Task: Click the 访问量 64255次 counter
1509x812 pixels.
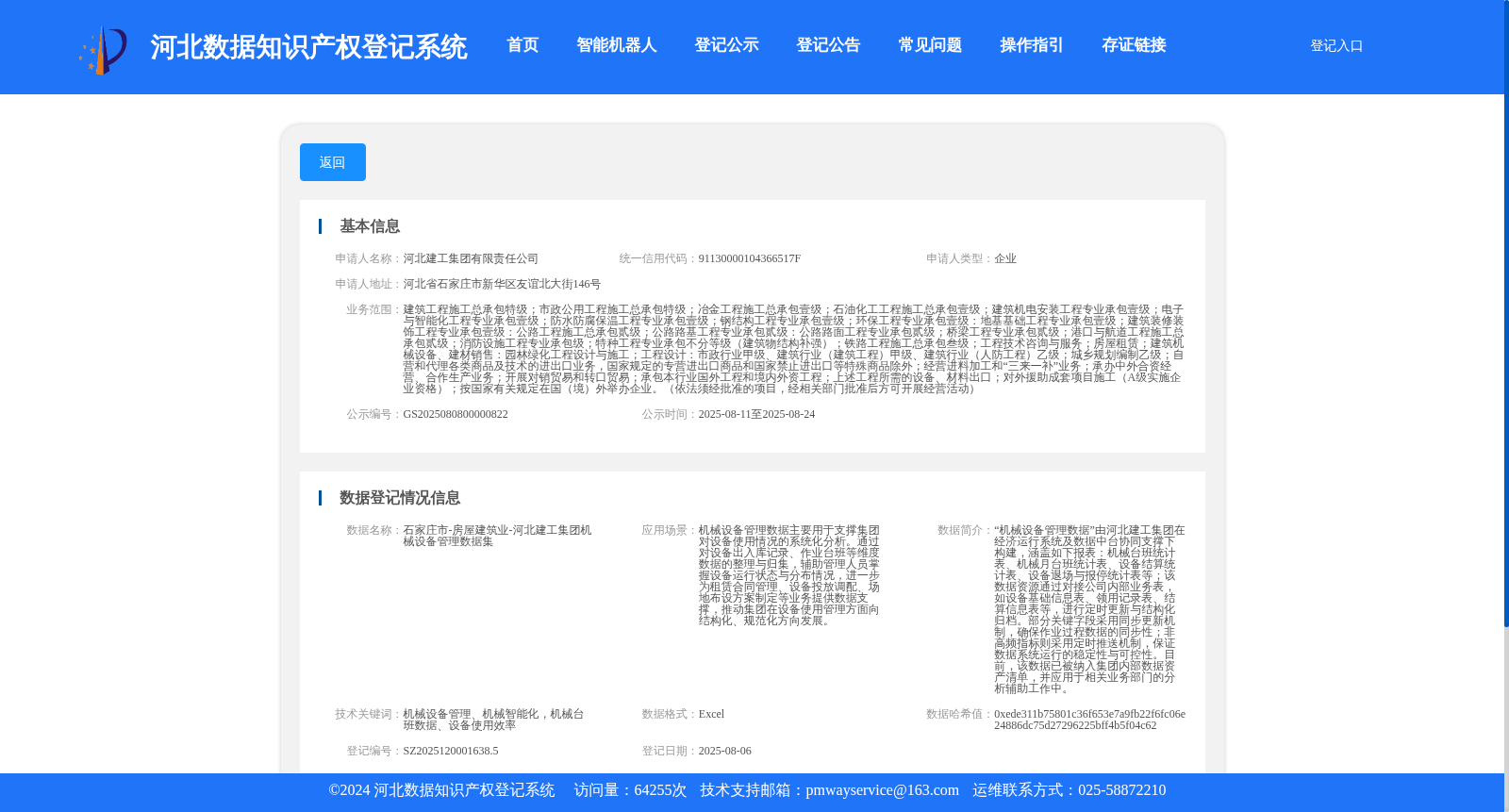Action: point(630,790)
